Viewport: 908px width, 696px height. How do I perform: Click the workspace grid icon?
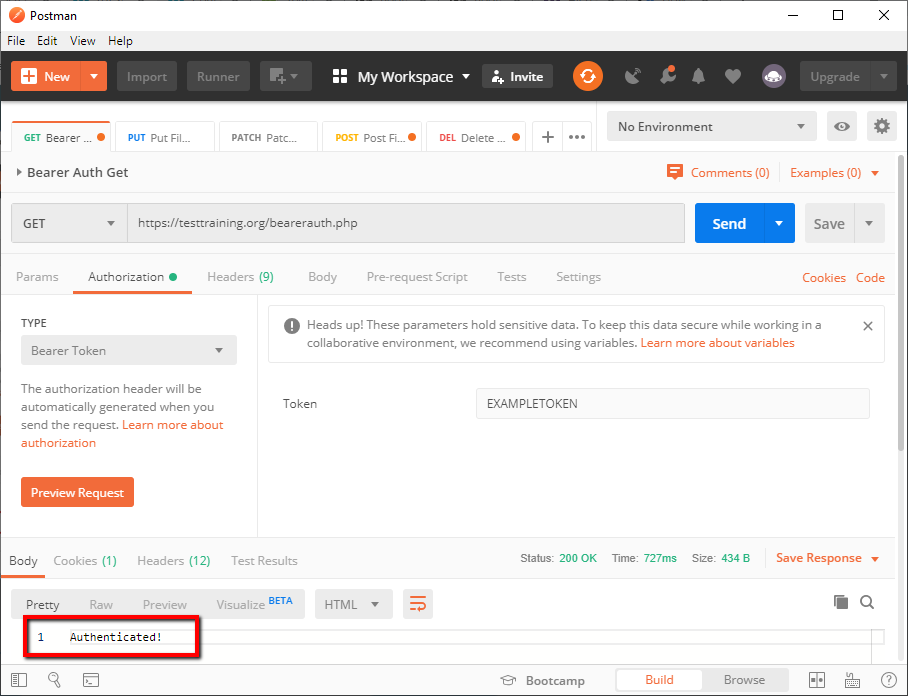[340, 76]
